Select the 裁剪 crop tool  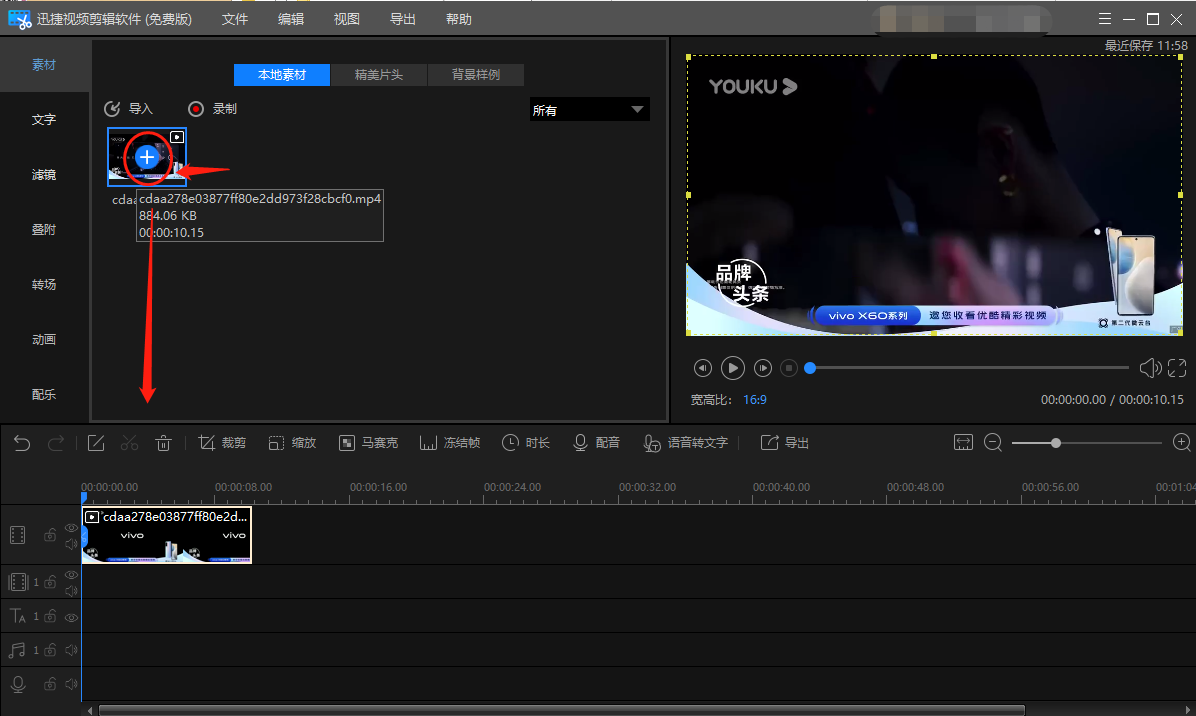click(222, 443)
